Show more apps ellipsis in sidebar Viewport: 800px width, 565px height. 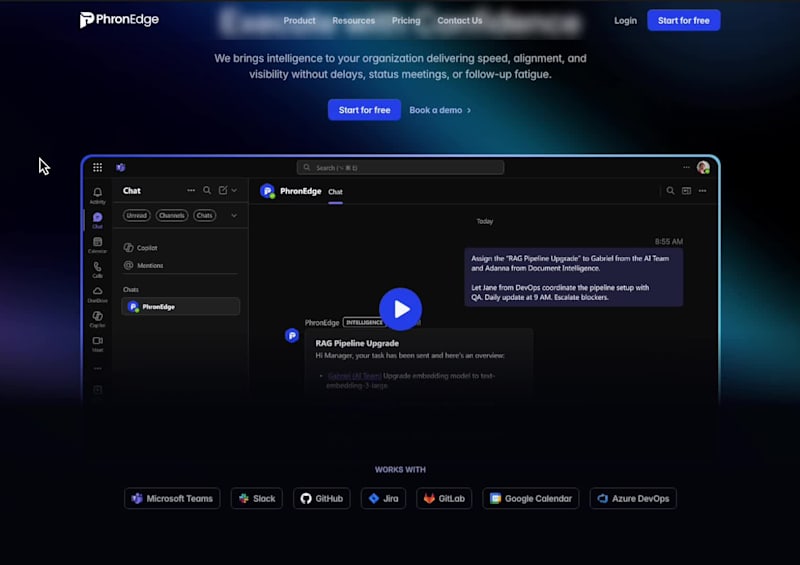97,368
